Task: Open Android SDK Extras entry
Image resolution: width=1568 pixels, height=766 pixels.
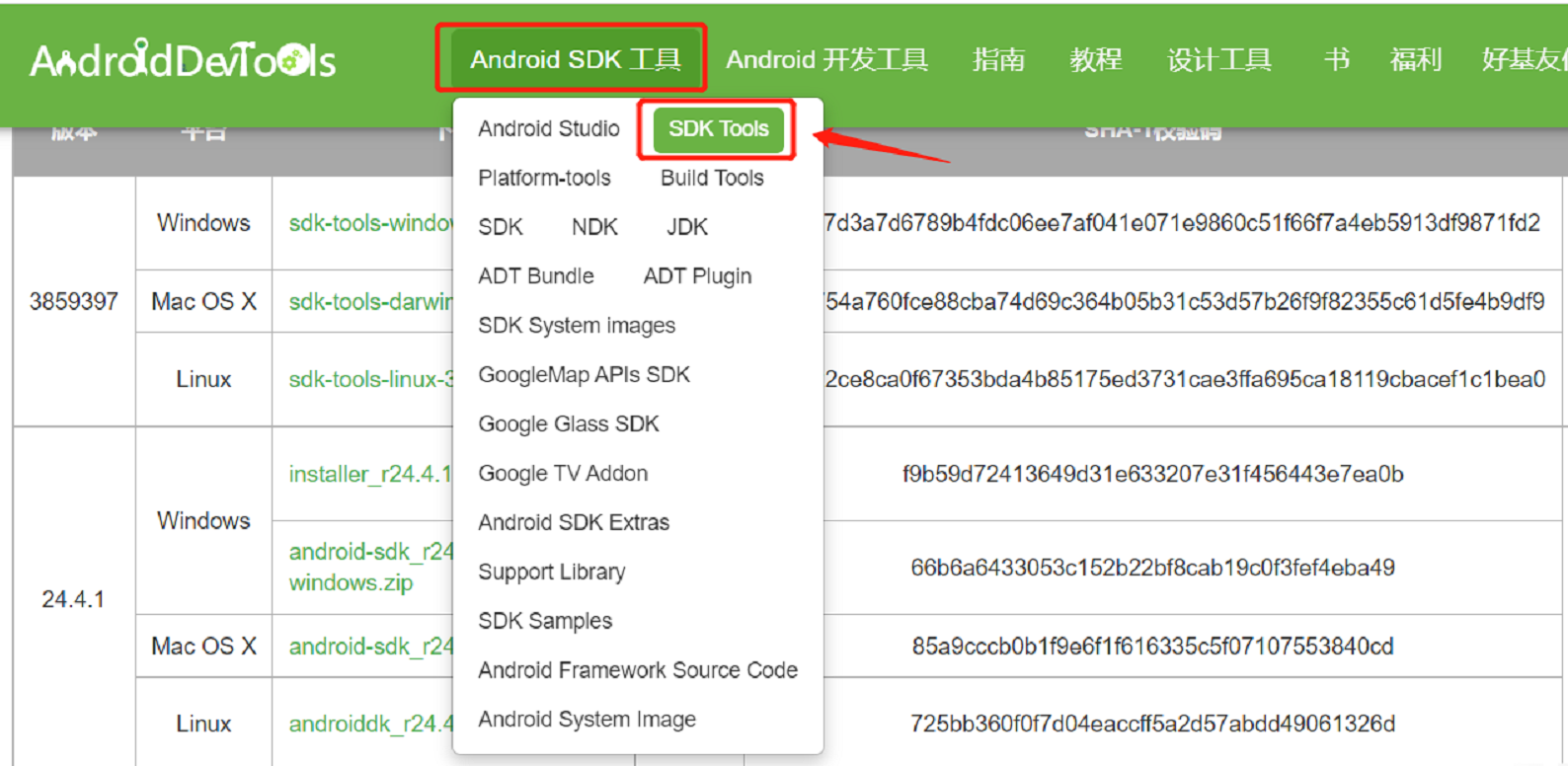Action: click(x=574, y=522)
